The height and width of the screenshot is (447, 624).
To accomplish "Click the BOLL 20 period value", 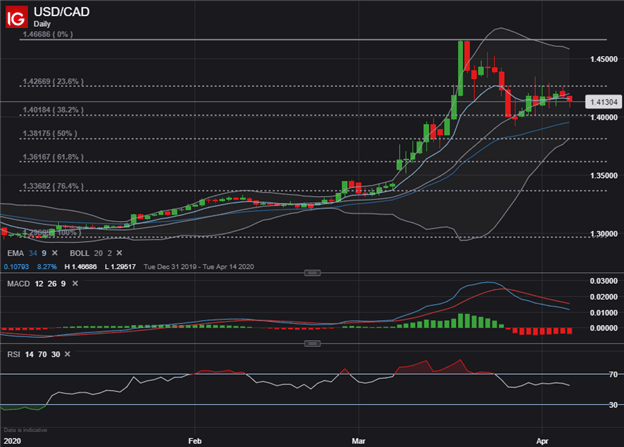I will [x=98, y=253].
